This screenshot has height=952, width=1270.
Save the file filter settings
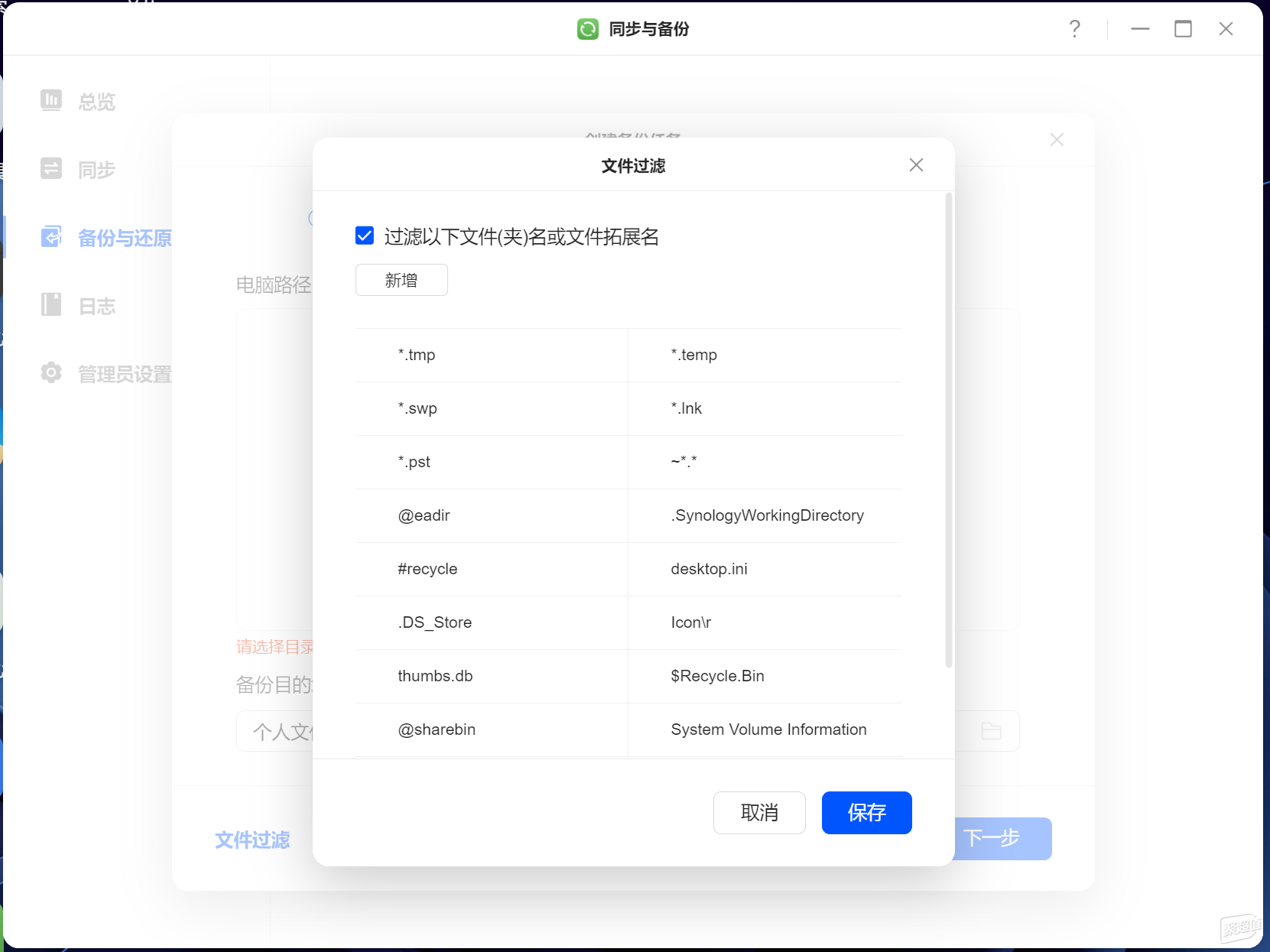pos(866,812)
